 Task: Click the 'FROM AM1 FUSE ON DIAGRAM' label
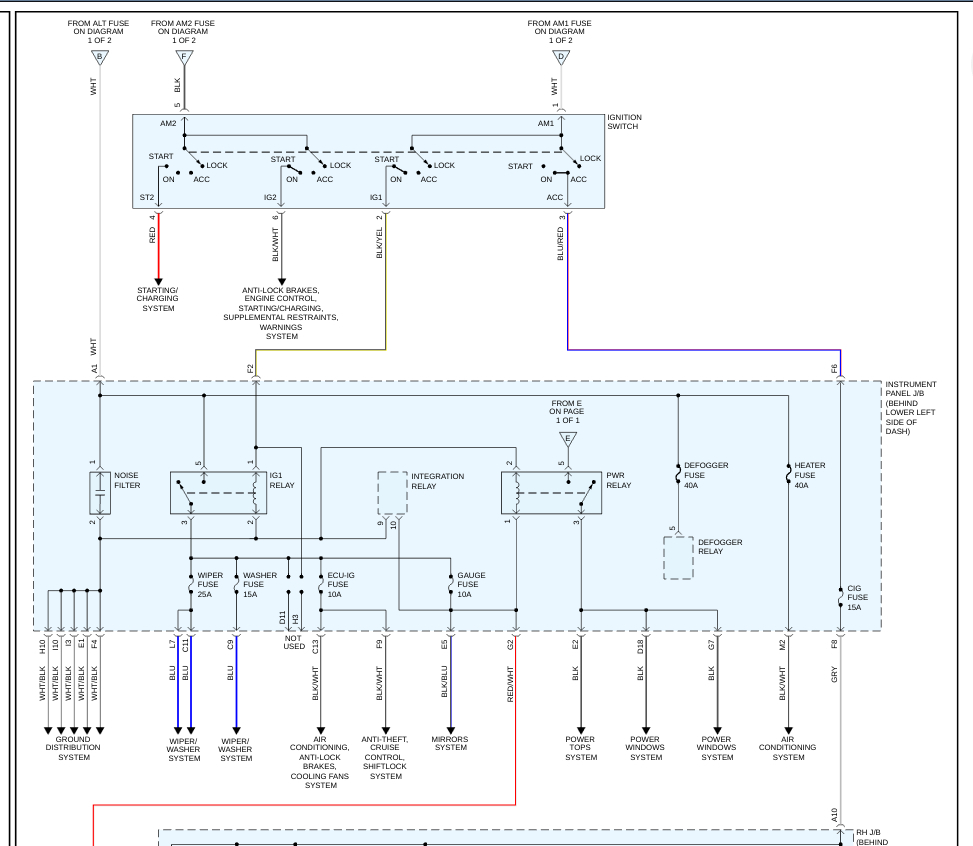[x=560, y=32]
